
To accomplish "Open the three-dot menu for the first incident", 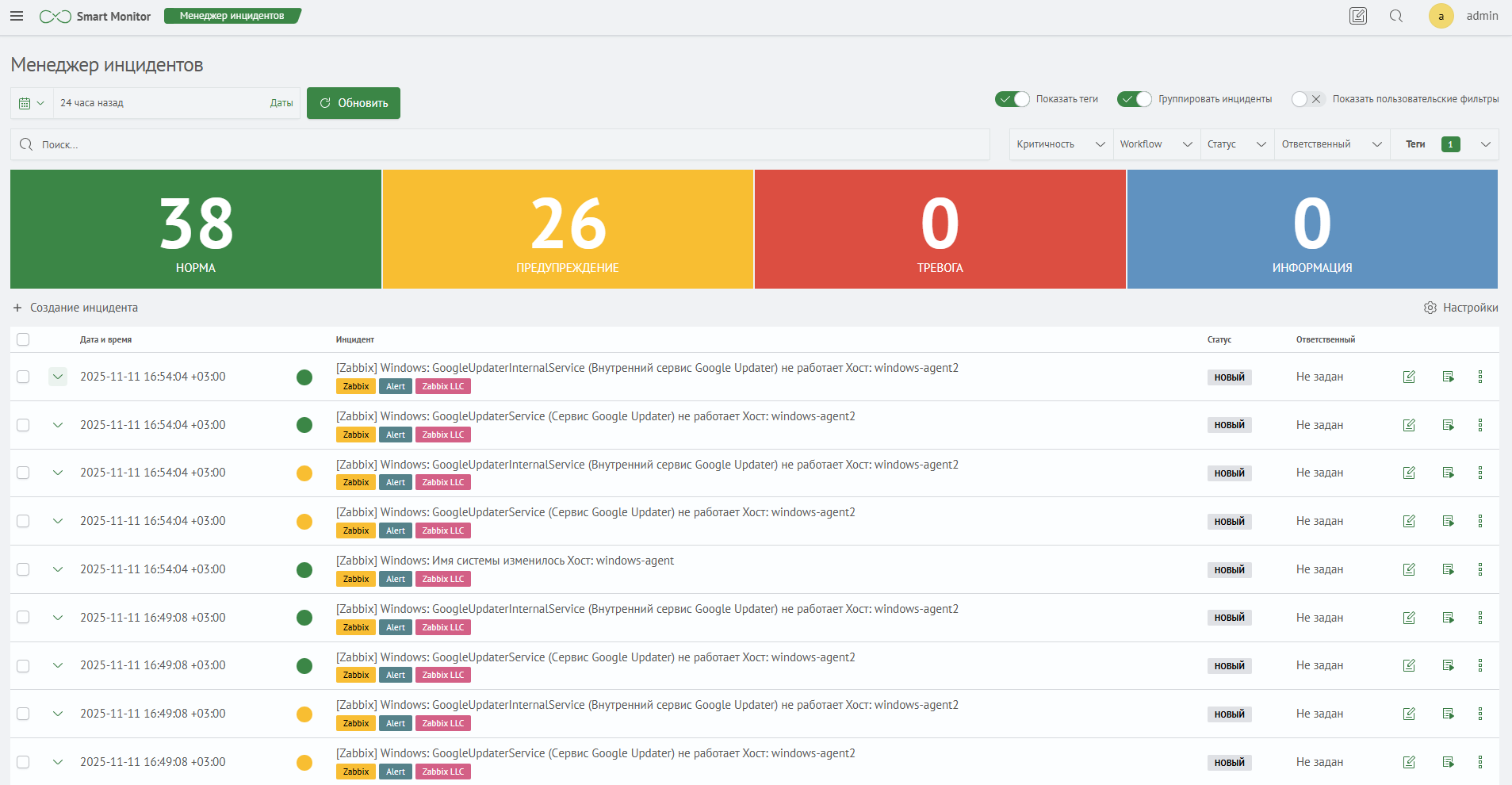I will pos(1479,377).
